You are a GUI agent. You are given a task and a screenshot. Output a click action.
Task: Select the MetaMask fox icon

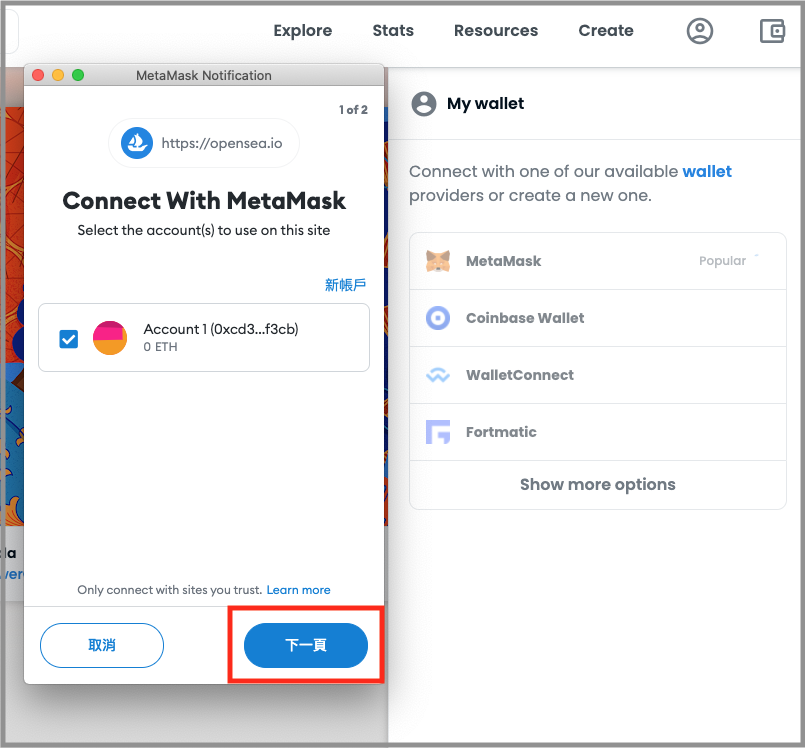[438, 261]
